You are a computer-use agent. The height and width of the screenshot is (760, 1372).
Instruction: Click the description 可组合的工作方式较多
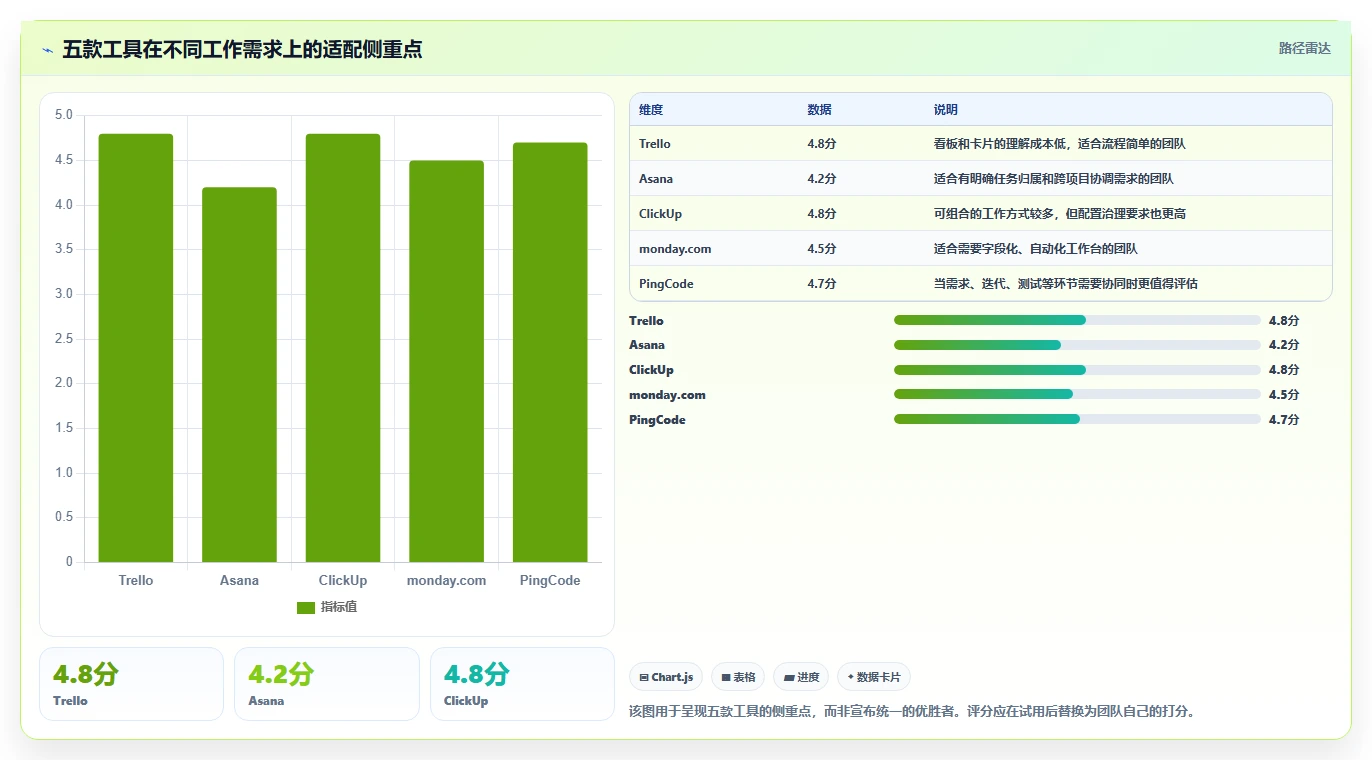(994, 214)
